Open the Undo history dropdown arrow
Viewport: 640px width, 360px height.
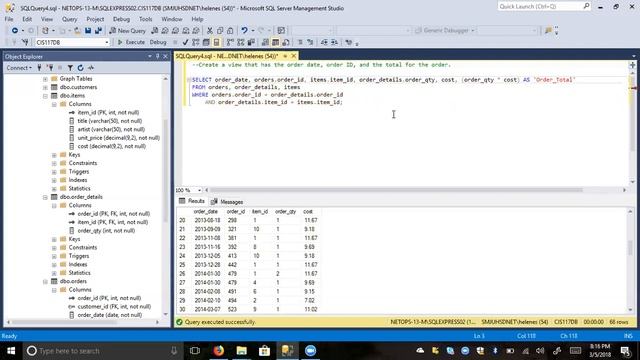click(x=253, y=31)
